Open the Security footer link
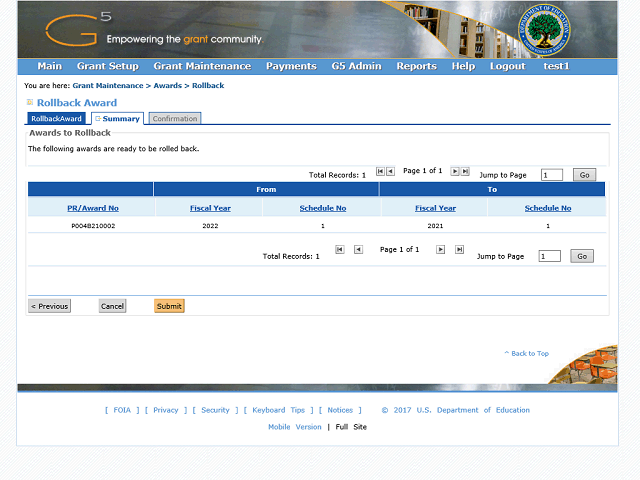Image resolution: width=640 pixels, height=480 pixels. pyautogui.click(x=215, y=410)
